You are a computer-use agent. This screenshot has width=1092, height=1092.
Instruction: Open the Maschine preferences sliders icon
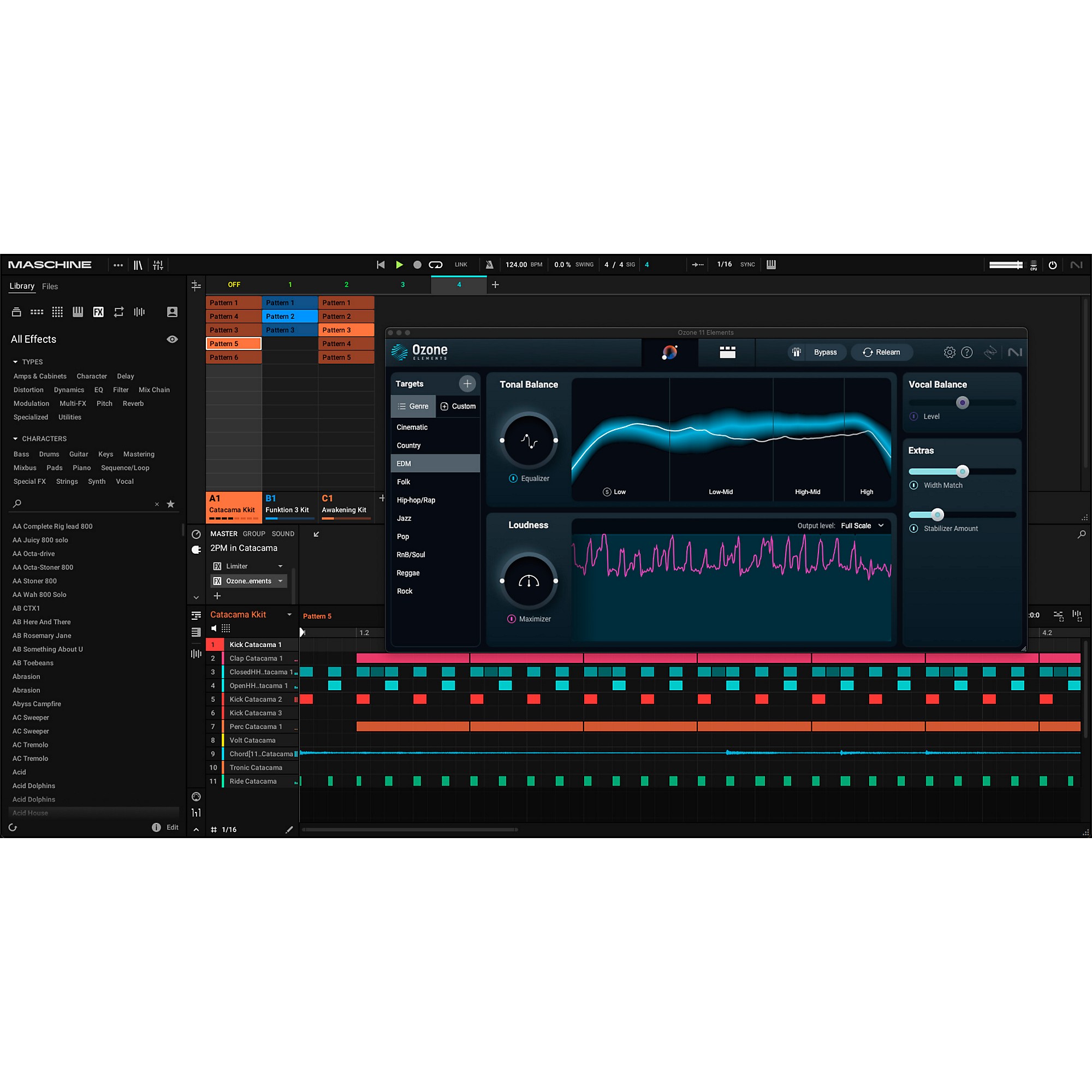tap(158, 264)
